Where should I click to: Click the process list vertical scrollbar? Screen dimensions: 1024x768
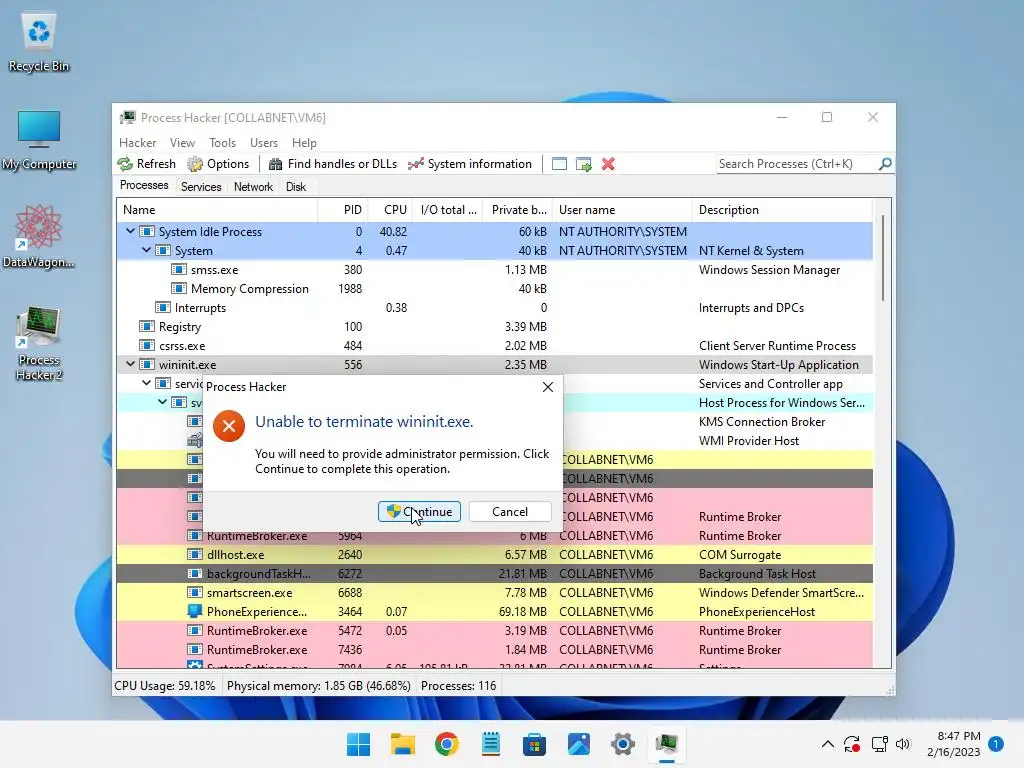[x=882, y=259]
